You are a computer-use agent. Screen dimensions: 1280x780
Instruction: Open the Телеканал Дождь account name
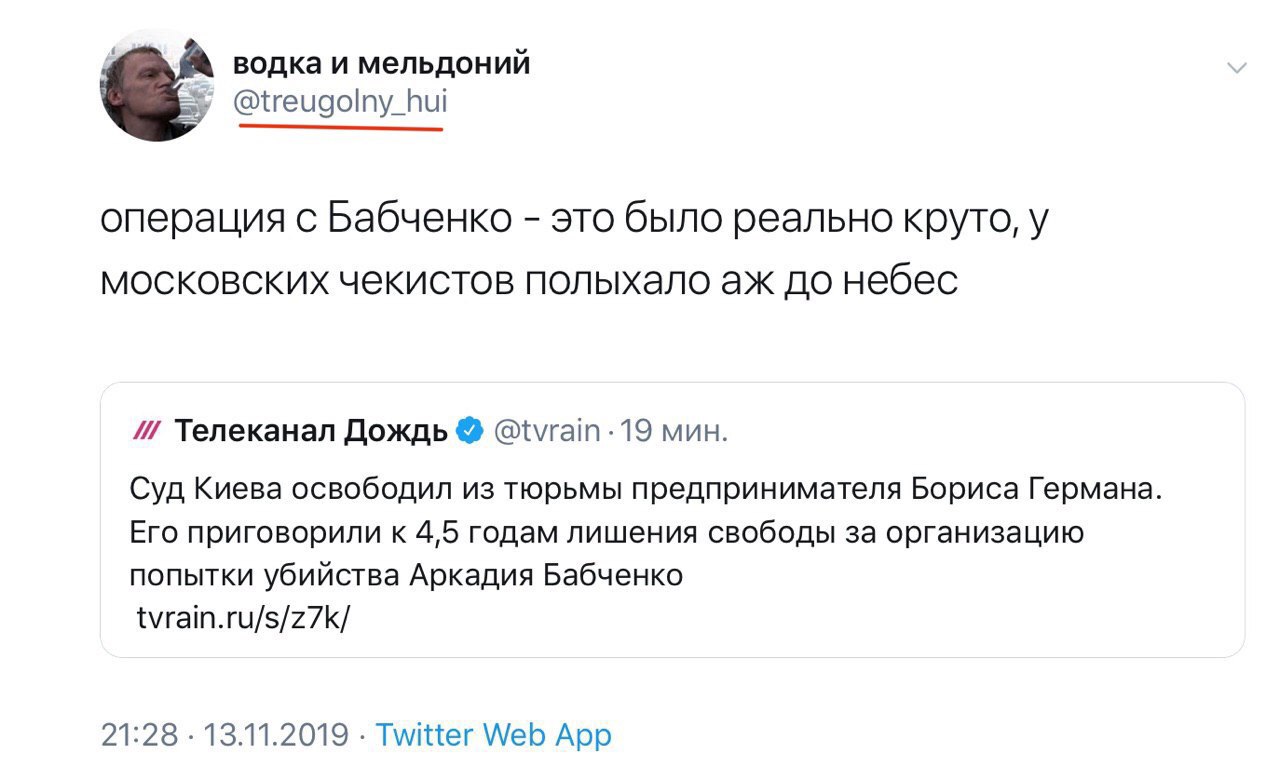311,432
